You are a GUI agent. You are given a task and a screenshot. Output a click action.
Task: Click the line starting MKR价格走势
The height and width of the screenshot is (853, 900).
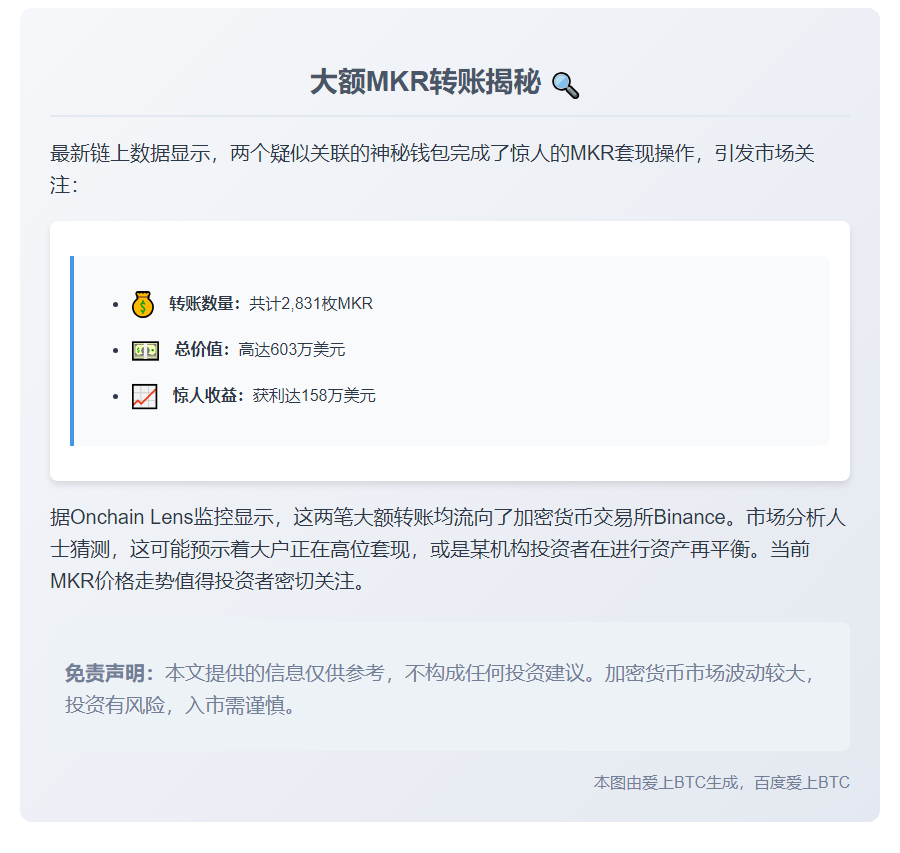[x=208, y=581]
